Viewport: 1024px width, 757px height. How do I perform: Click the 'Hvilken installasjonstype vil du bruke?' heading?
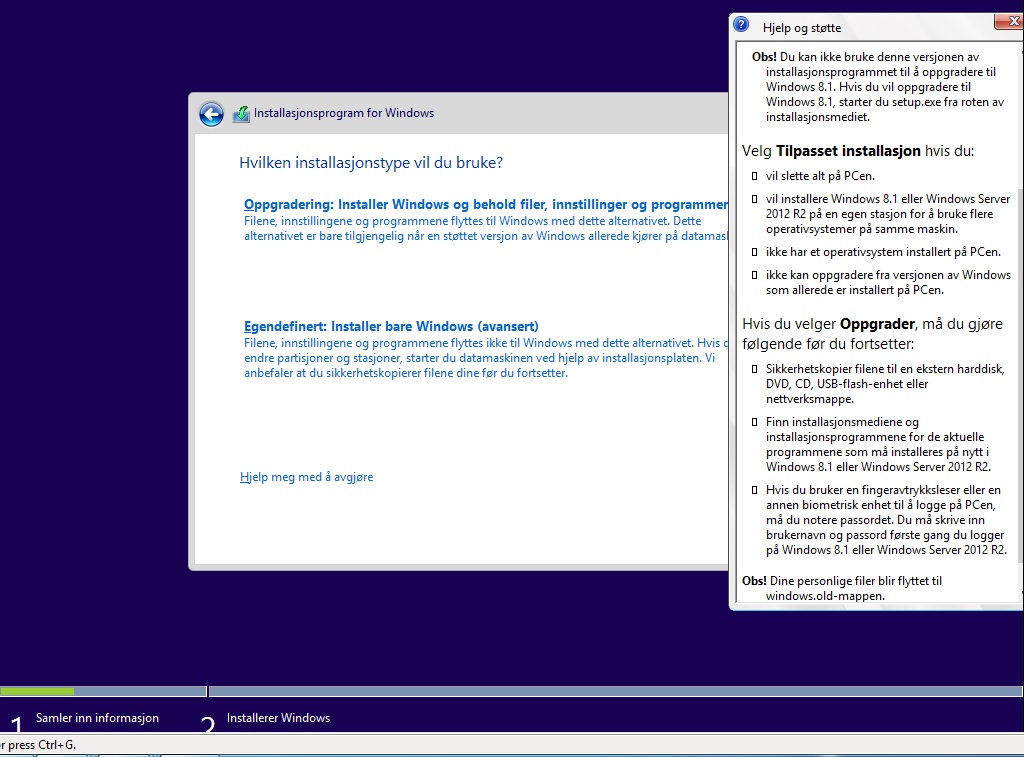click(x=371, y=163)
